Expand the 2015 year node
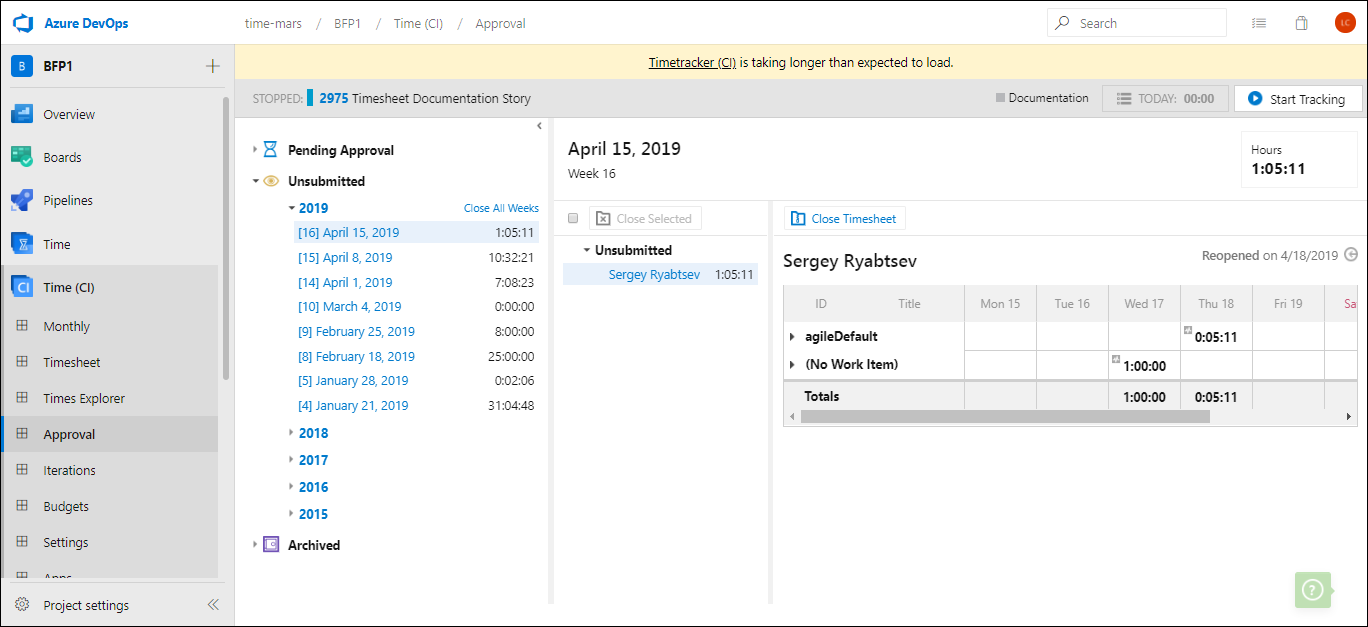 point(291,514)
